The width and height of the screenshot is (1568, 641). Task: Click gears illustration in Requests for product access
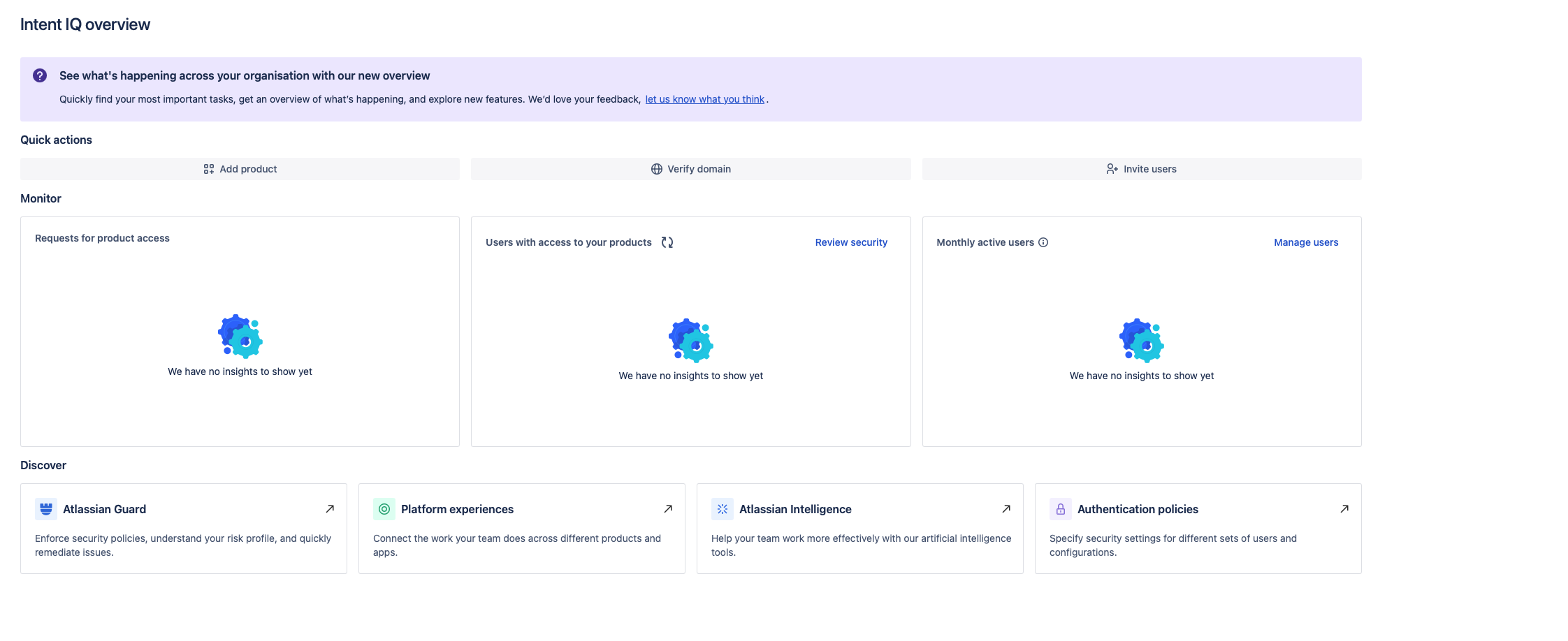point(240,336)
